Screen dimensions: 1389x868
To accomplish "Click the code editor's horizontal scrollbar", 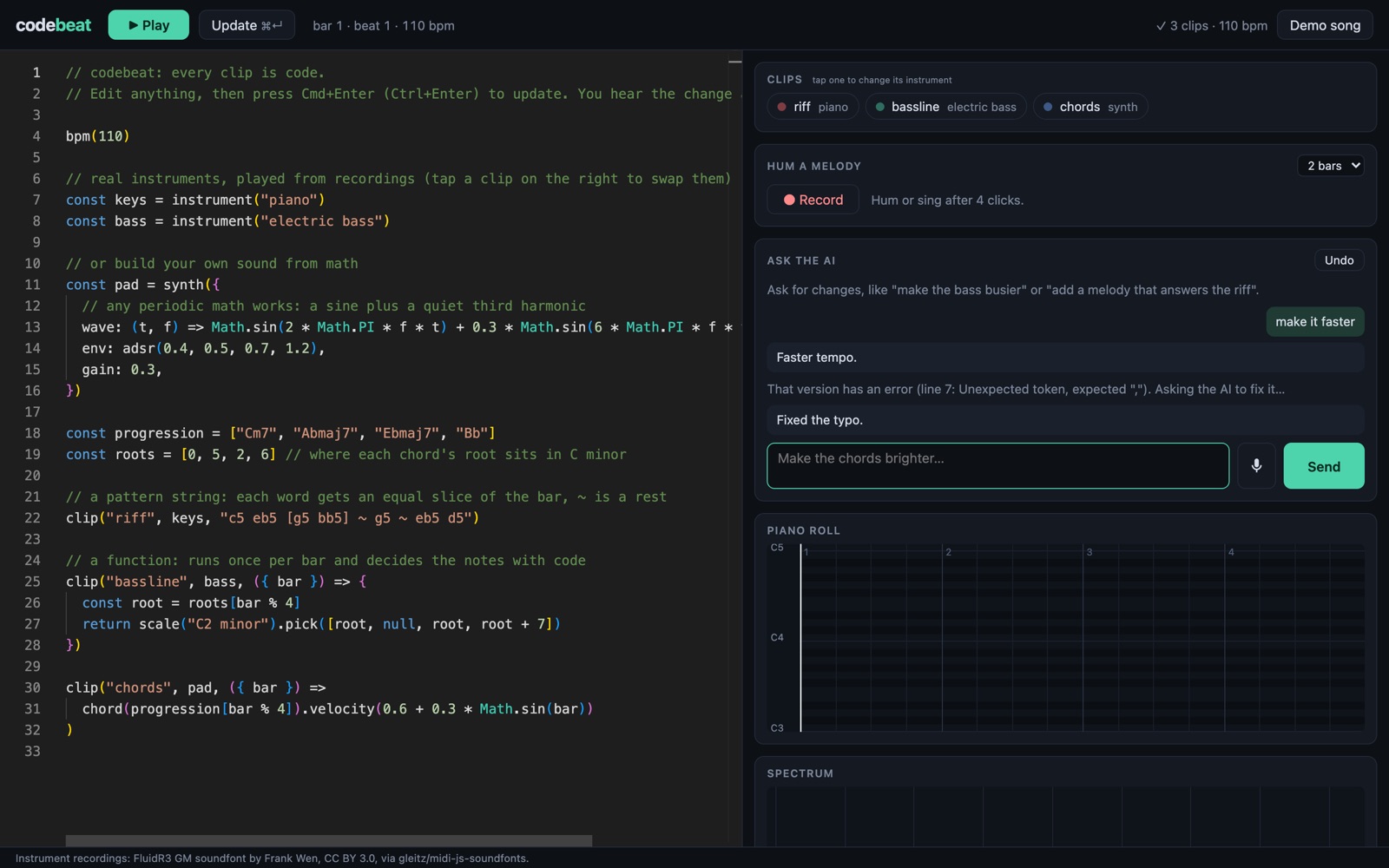I will point(329,840).
